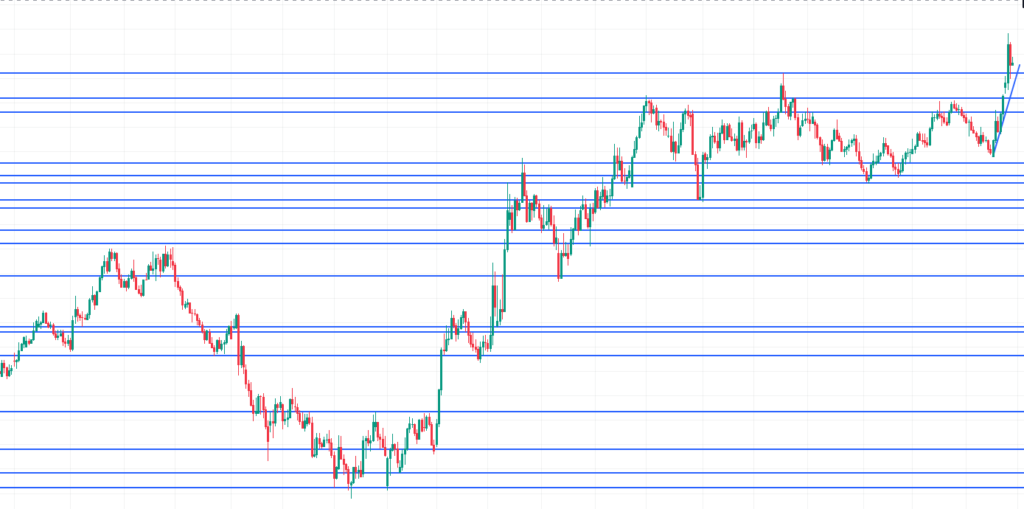Click the candle wick touching the topmost line

click(x=782, y=78)
